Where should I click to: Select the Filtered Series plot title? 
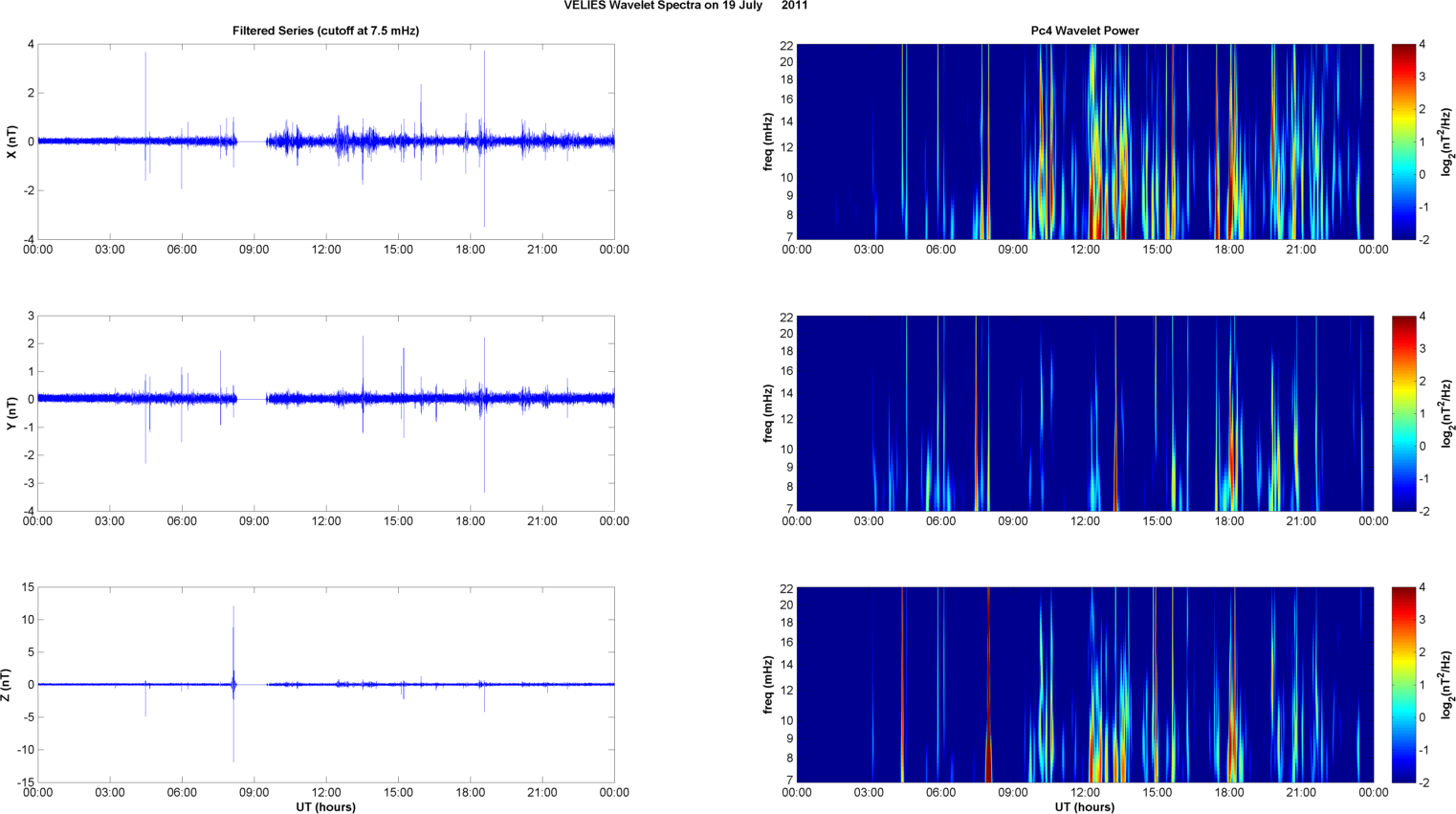click(x=325, y=31)
